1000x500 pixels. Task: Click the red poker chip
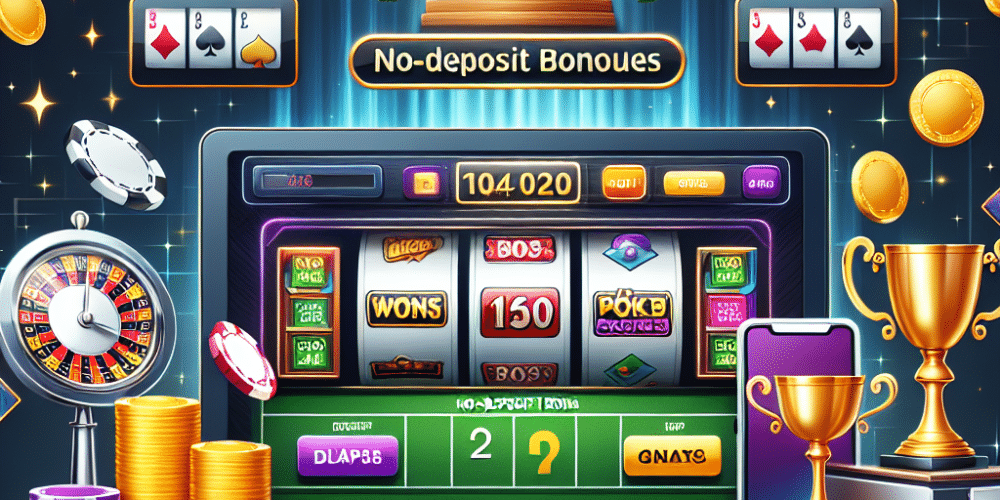pos(242,358)
